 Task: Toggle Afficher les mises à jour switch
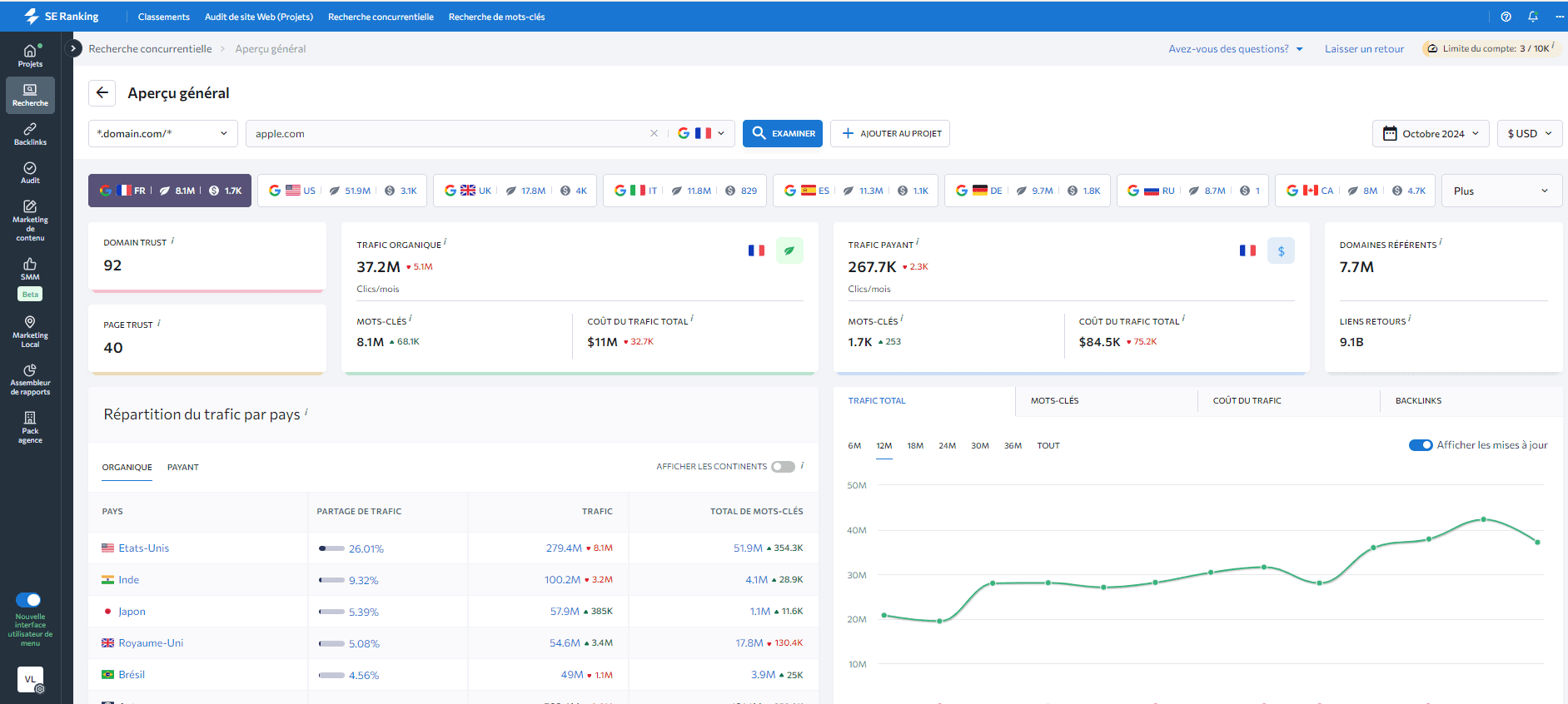1421,445
